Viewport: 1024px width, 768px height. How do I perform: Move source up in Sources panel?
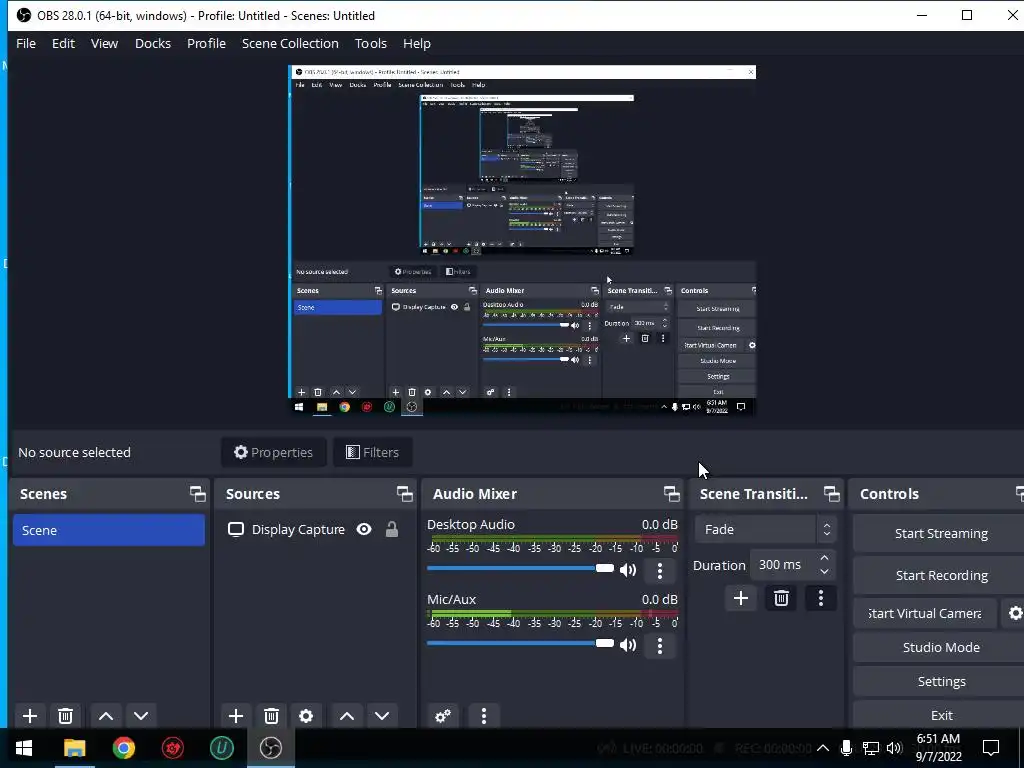pos(347,716)
